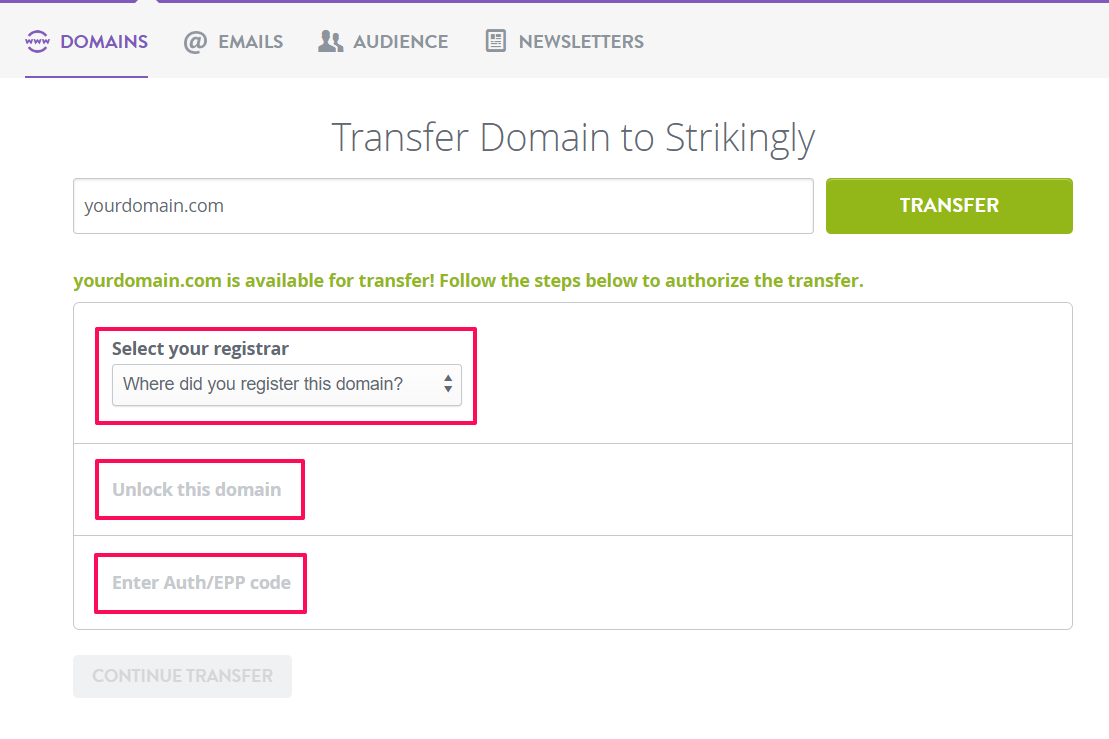Open the registrar selection dropdown
1109x739 pixels.
point(286,385)
